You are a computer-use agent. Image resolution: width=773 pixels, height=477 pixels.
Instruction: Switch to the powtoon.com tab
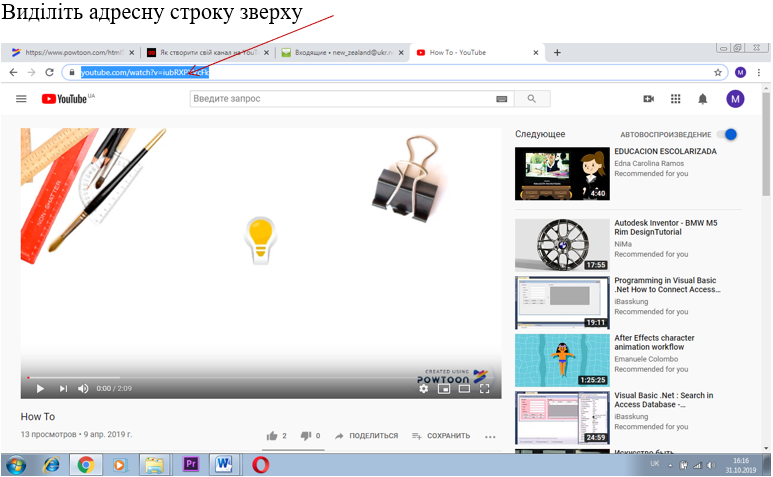(x=73, y=52)
